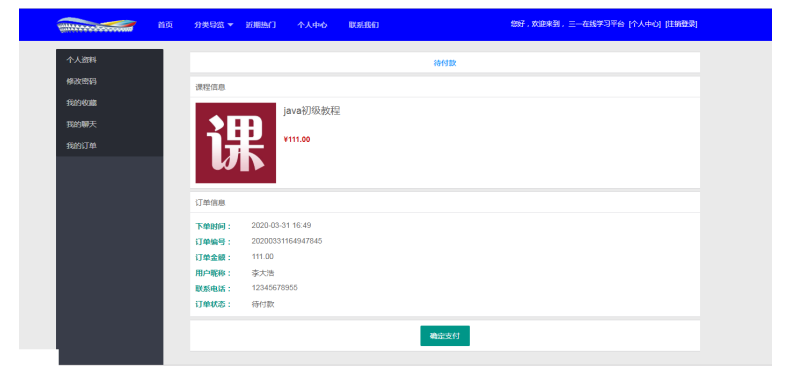Image resolution: width=795 pixels, height=378 pixels.
Task: Go to 近期热门 in the navigation bar
Action: pyautogui.click(x=261, y=25)
